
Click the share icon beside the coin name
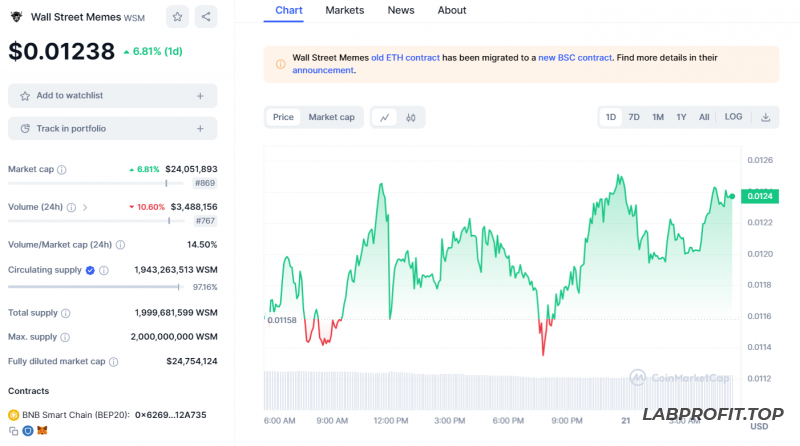[205, 16]
